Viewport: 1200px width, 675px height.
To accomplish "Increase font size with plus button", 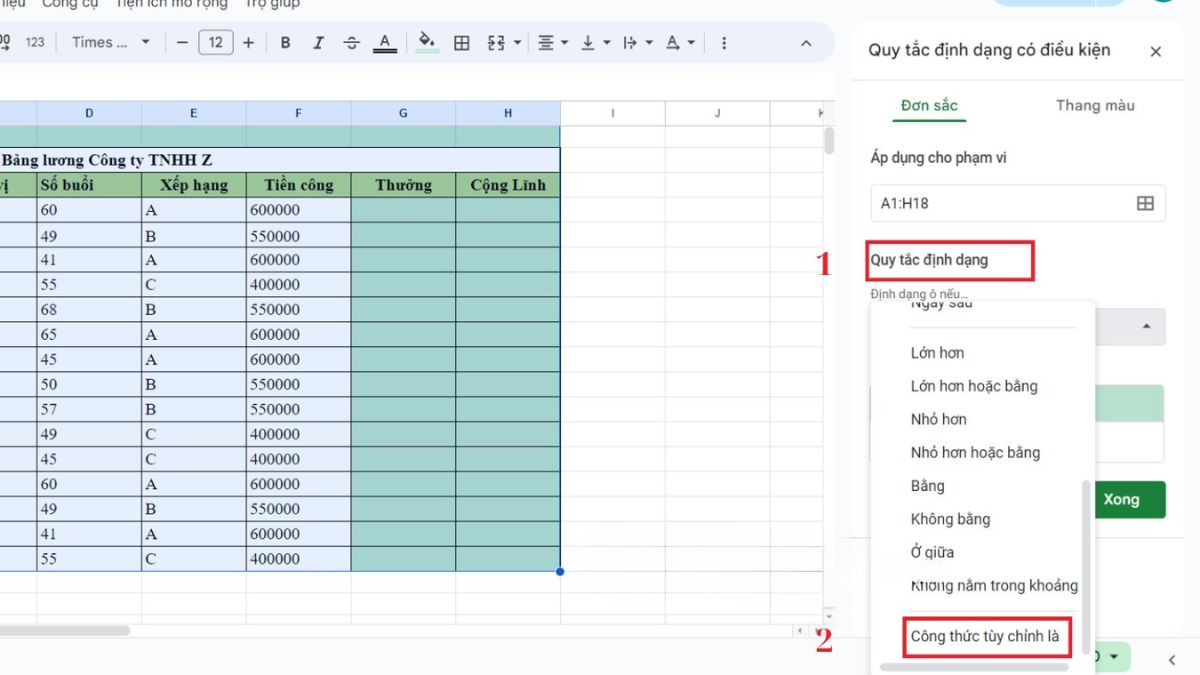I will click(x=249, y=43).
